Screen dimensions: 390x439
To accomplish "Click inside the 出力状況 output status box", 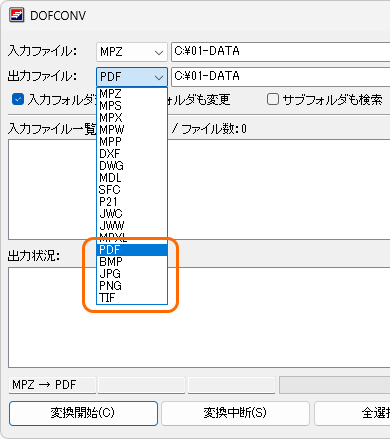I will [199, 317].
